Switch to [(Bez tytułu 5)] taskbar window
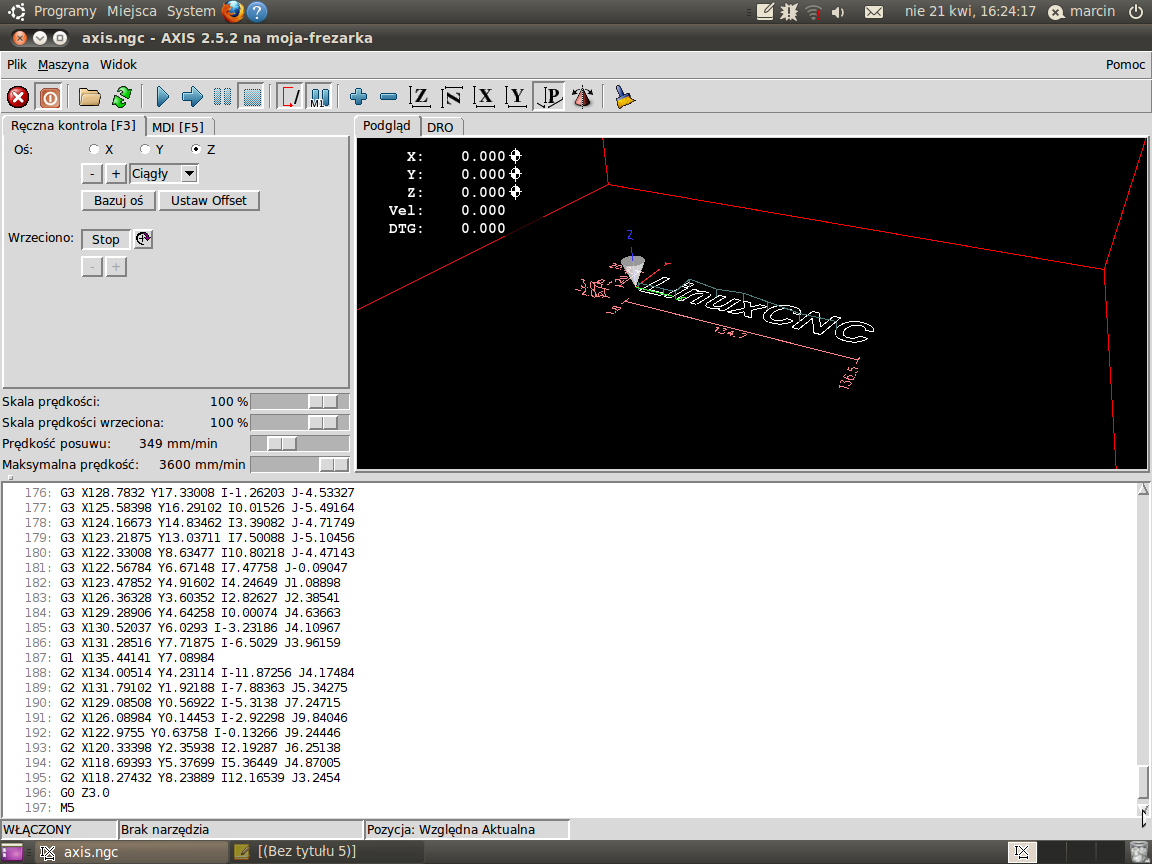 pos(326,852)
